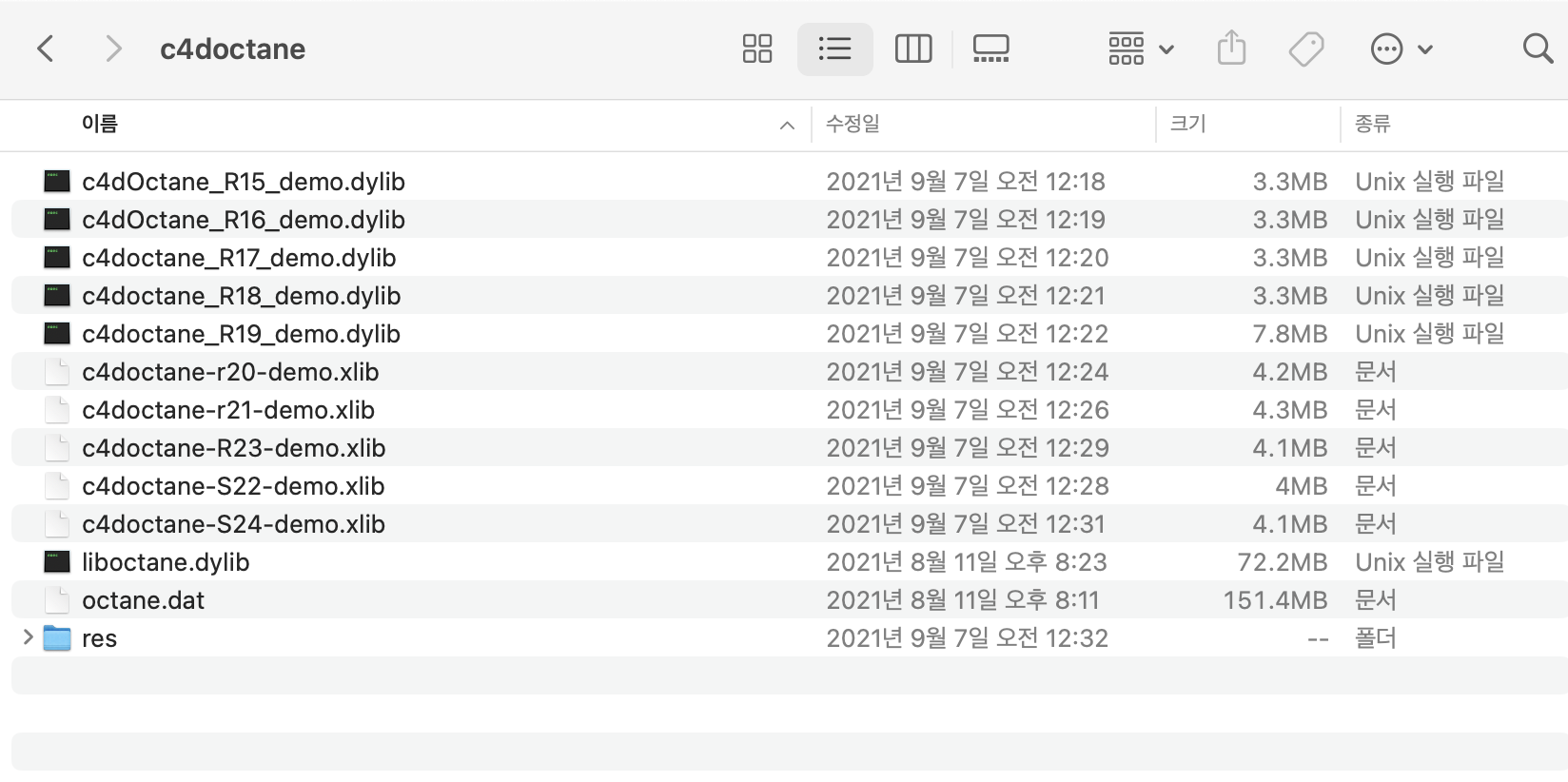Expand the res folder disclosure arrow

coord(28,637)
